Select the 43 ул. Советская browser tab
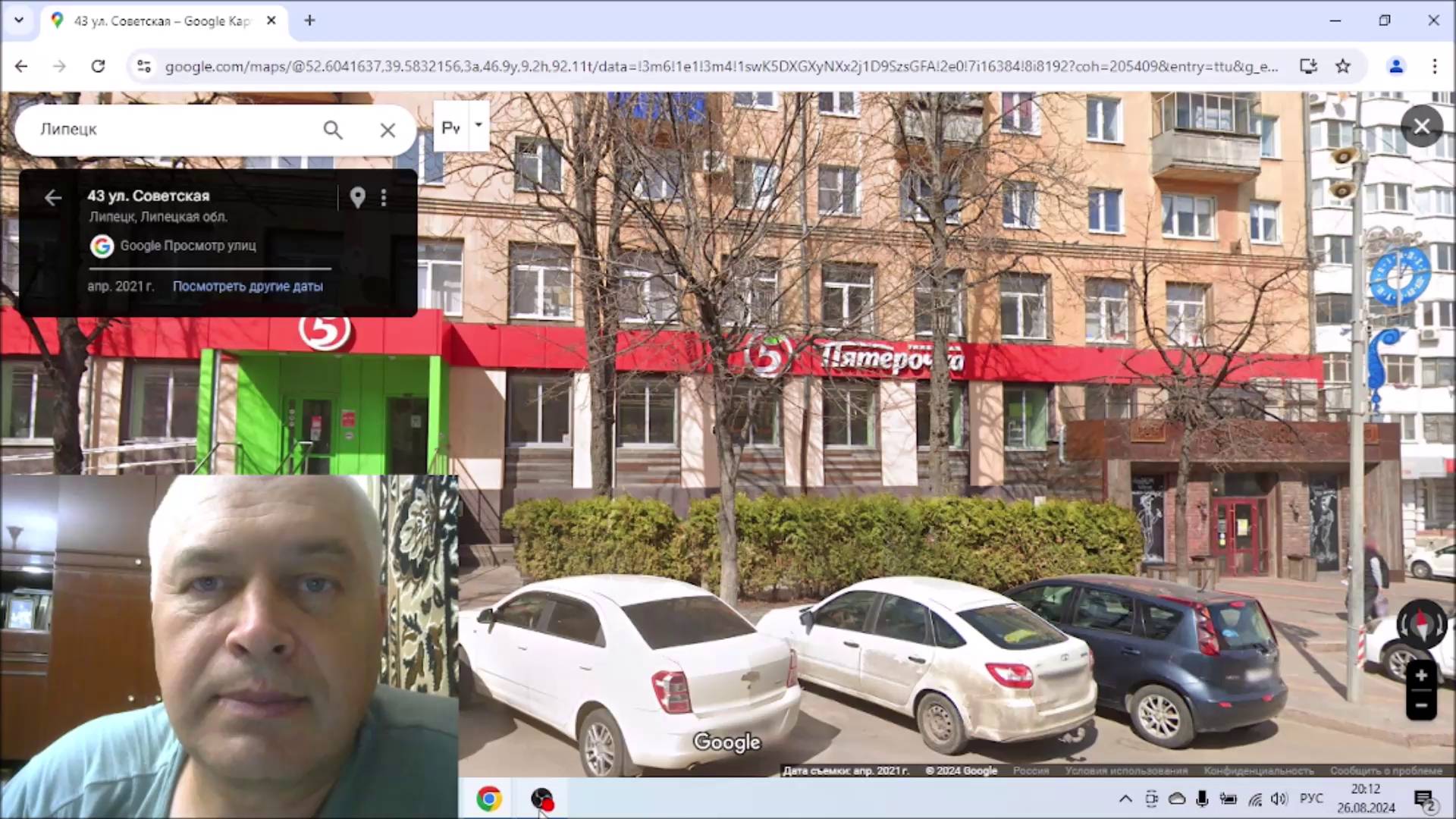The width and height of the screenshot is (1456, 819). click(x=162, y=21)
